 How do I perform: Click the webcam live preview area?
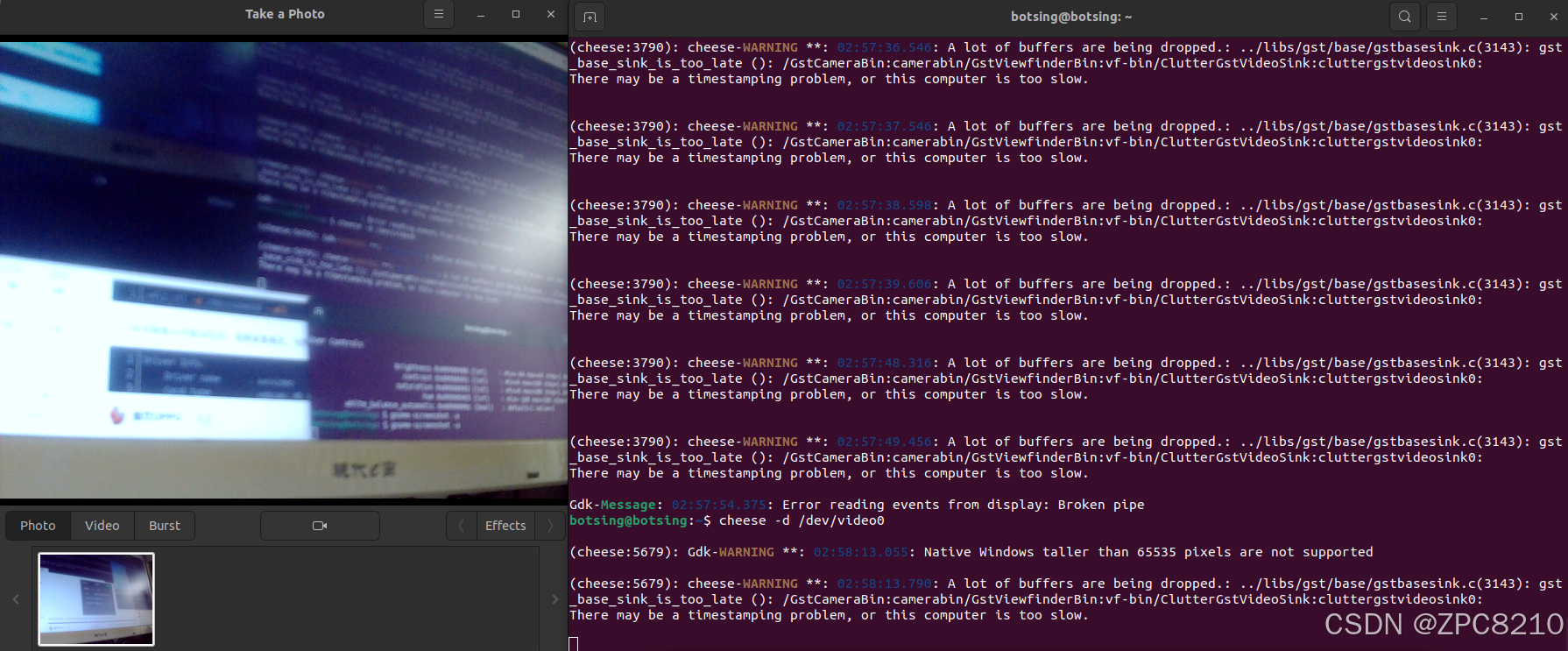pos(284,270)
